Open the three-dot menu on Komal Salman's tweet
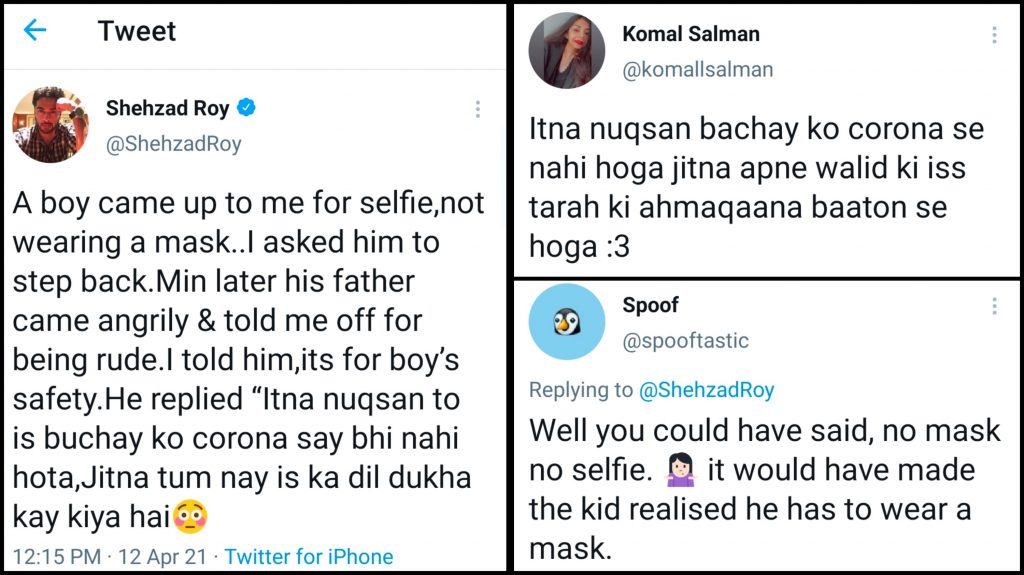This screenshot has width=1024, height=575. pyautogui.click(x=994, y=35)
